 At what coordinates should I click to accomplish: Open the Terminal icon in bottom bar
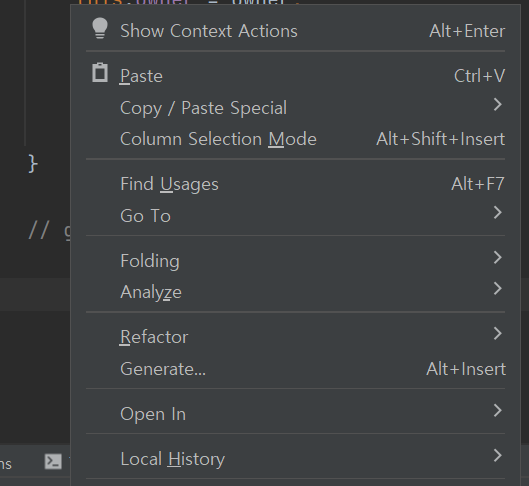53,461
